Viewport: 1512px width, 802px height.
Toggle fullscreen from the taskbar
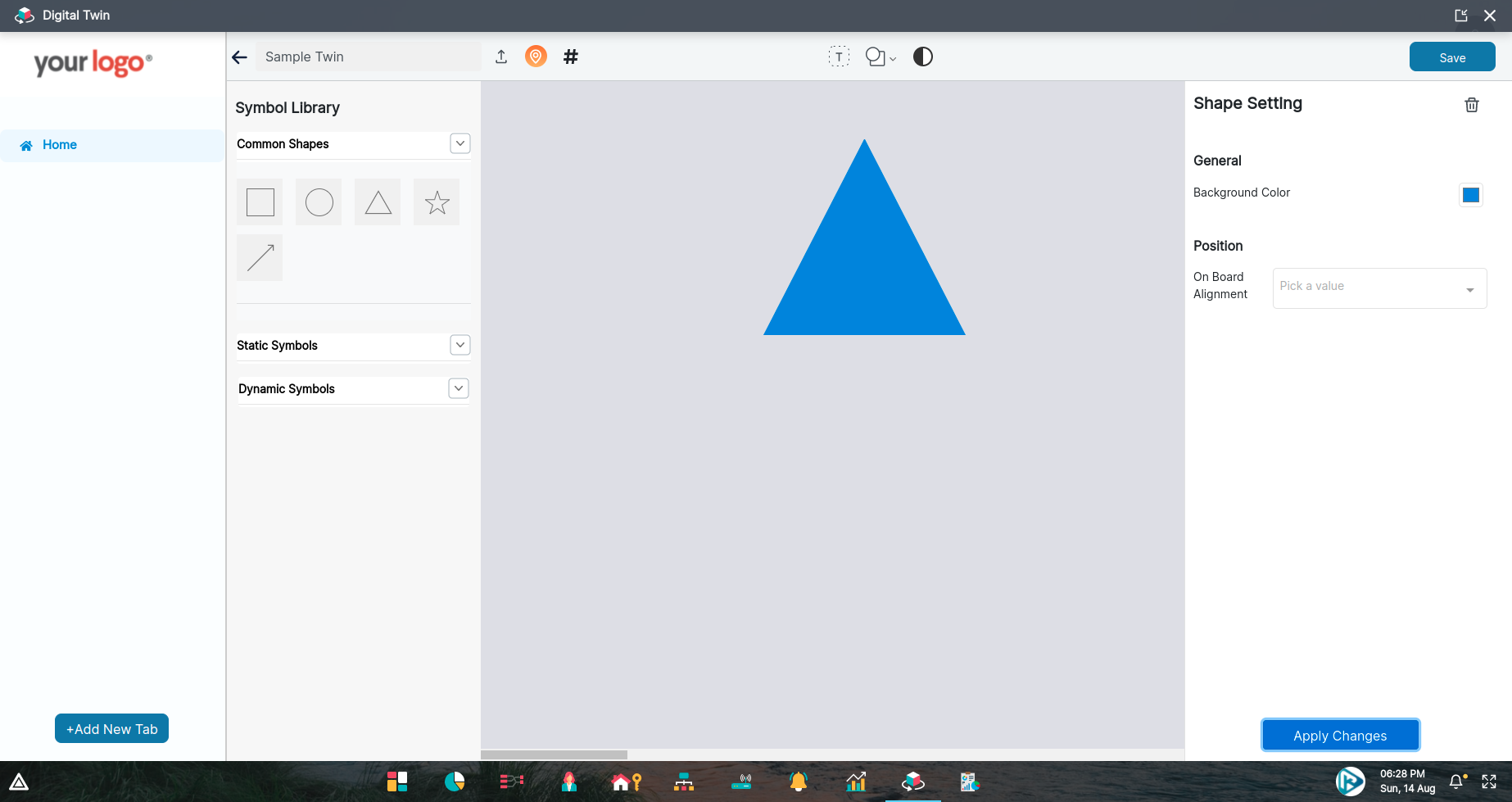tap(1489, 782)
